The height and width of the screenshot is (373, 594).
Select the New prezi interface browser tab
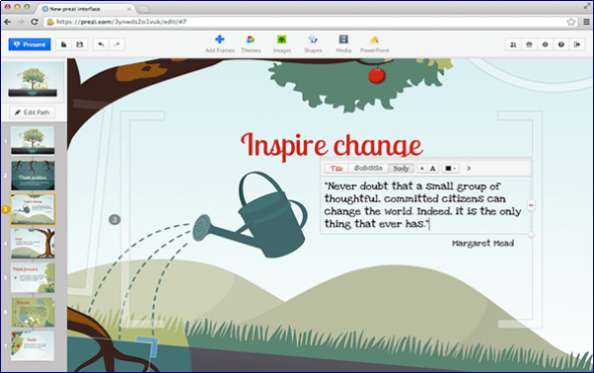(x=86, y=9)
